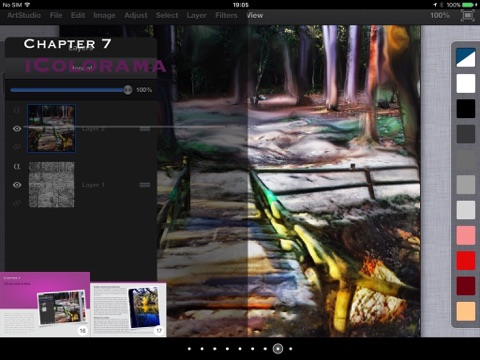Viewport: 480px width, 360px height.
Task: Tap the 19:05 clock in status bar
Action: [x=241, y=5]
